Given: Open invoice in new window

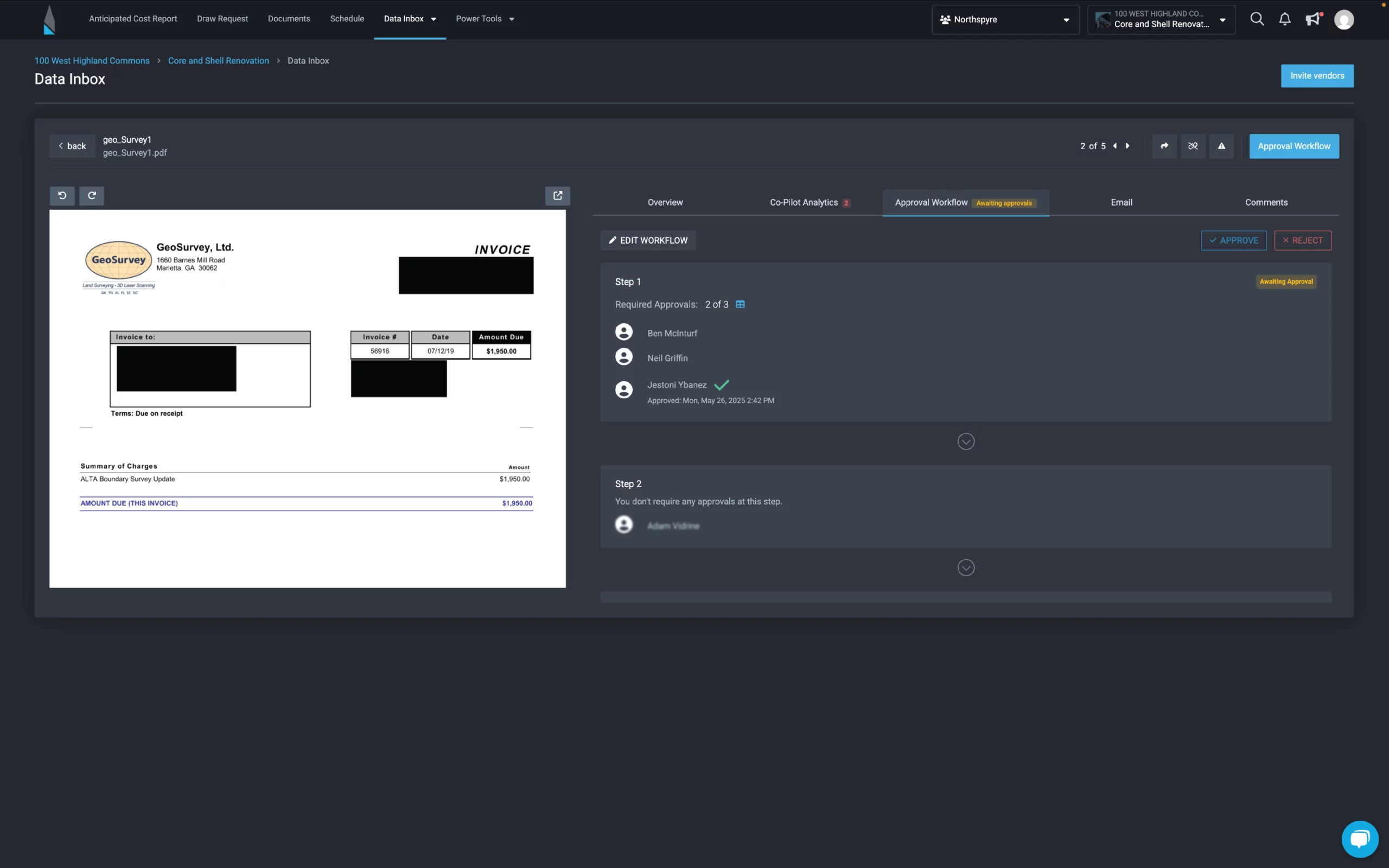Looking at the screenshot, I should coord(557,196).
